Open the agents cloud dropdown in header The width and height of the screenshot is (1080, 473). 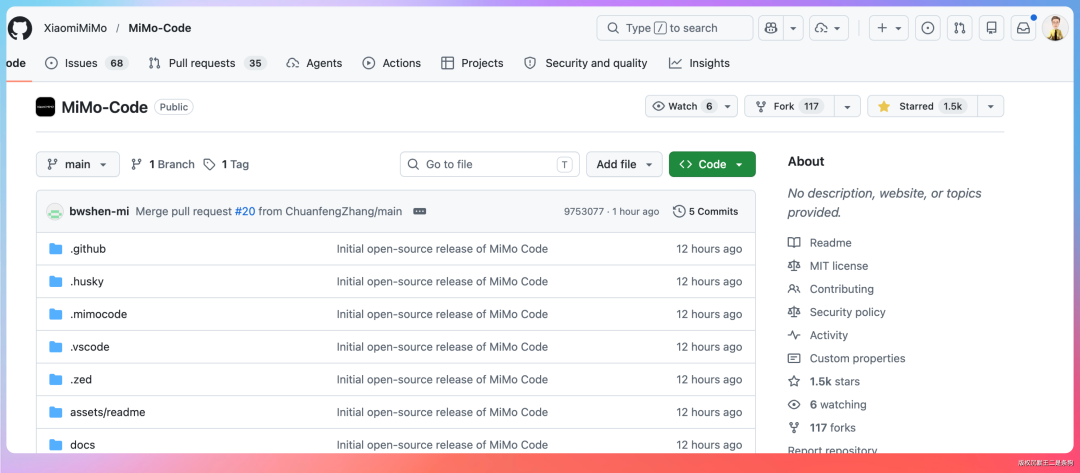829,28
